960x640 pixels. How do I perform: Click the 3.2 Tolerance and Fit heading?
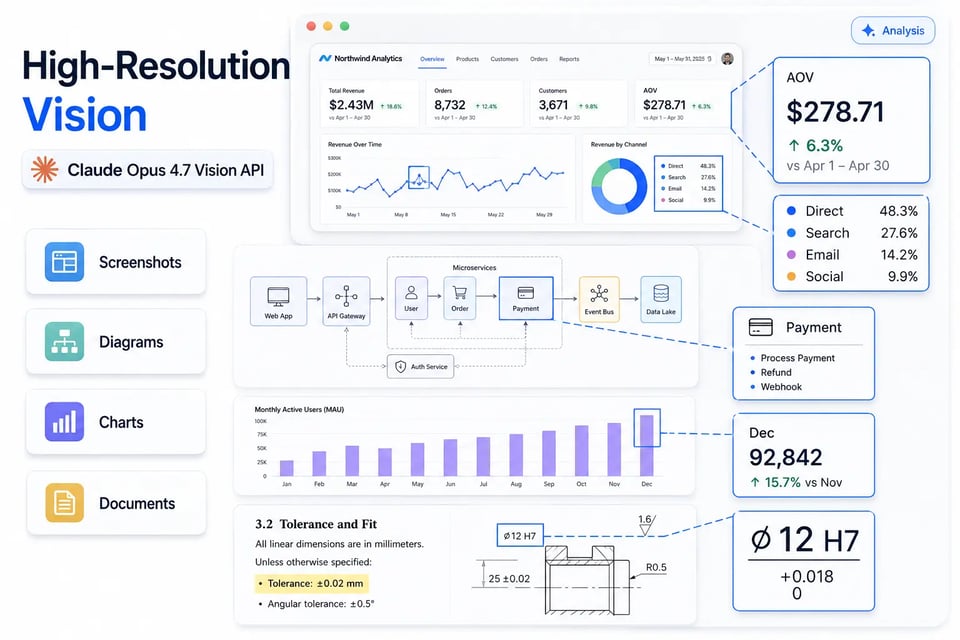coord(316,524)
